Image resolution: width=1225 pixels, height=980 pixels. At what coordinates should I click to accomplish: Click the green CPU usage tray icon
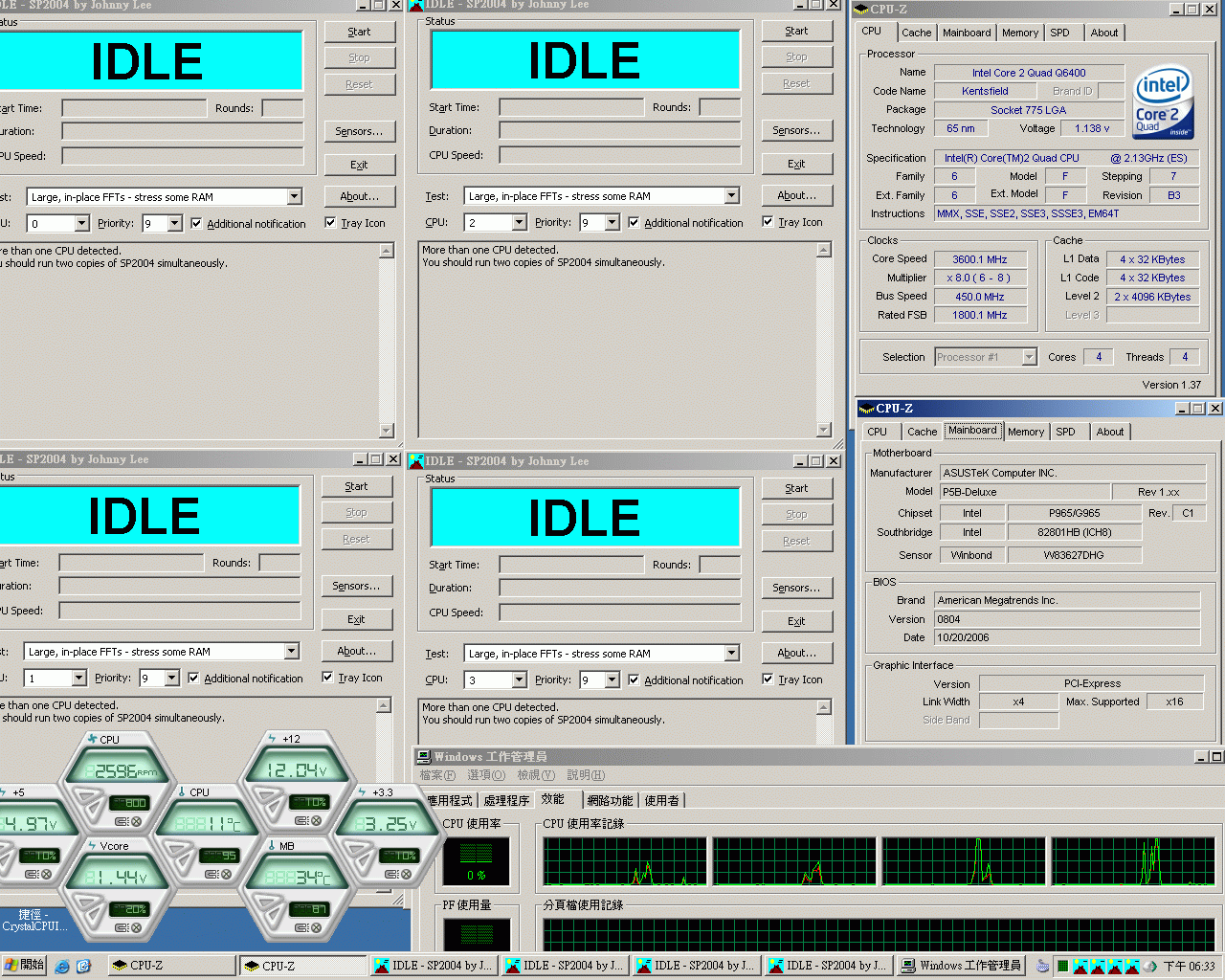pos(1063,967)
